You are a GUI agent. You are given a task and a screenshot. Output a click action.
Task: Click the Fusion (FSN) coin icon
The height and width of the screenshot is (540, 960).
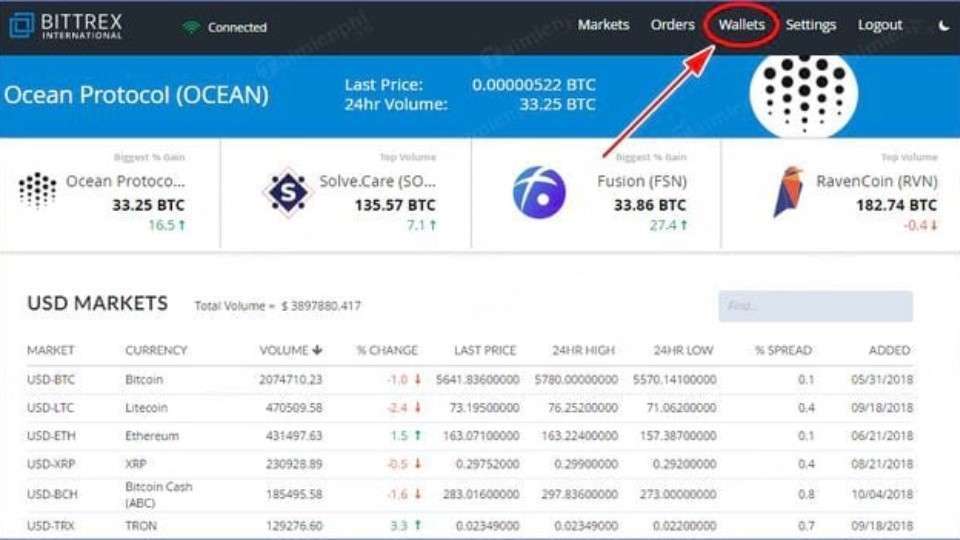tap(539, 192)
